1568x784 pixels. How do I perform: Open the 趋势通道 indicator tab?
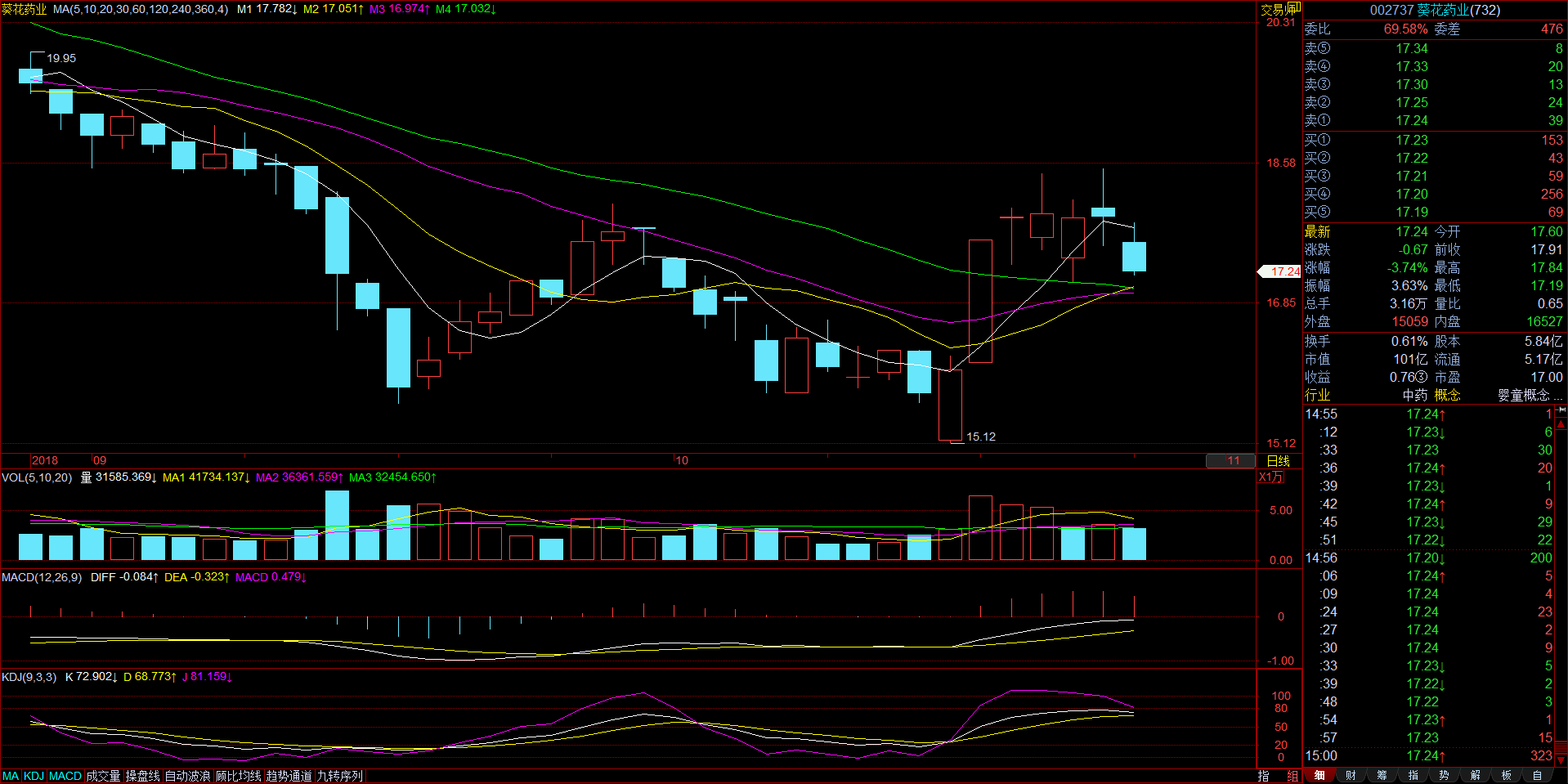(x=289, y=776)
